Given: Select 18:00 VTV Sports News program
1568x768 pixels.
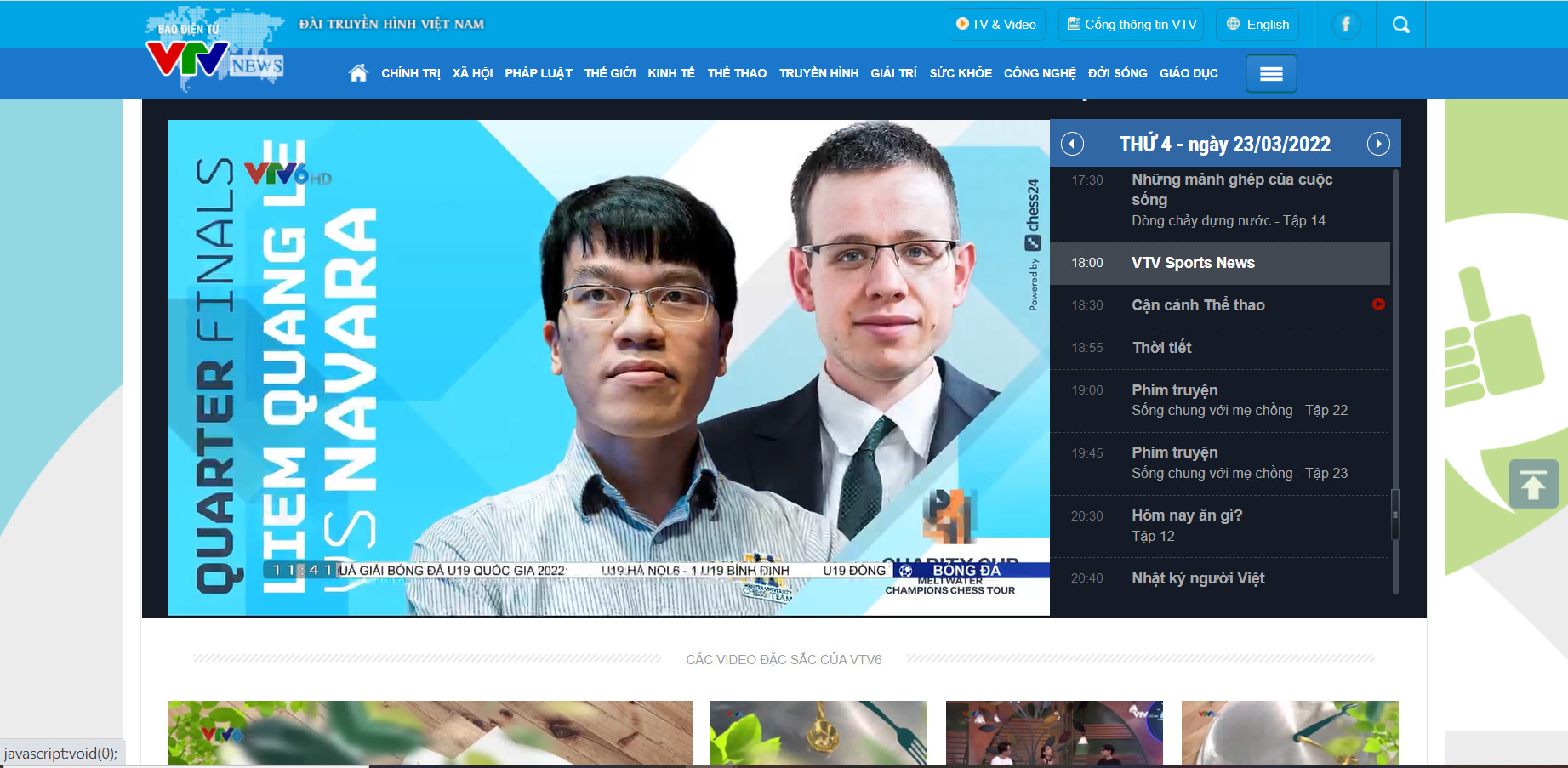Looking at the screenshot, I should click(x=1220, y=263).
